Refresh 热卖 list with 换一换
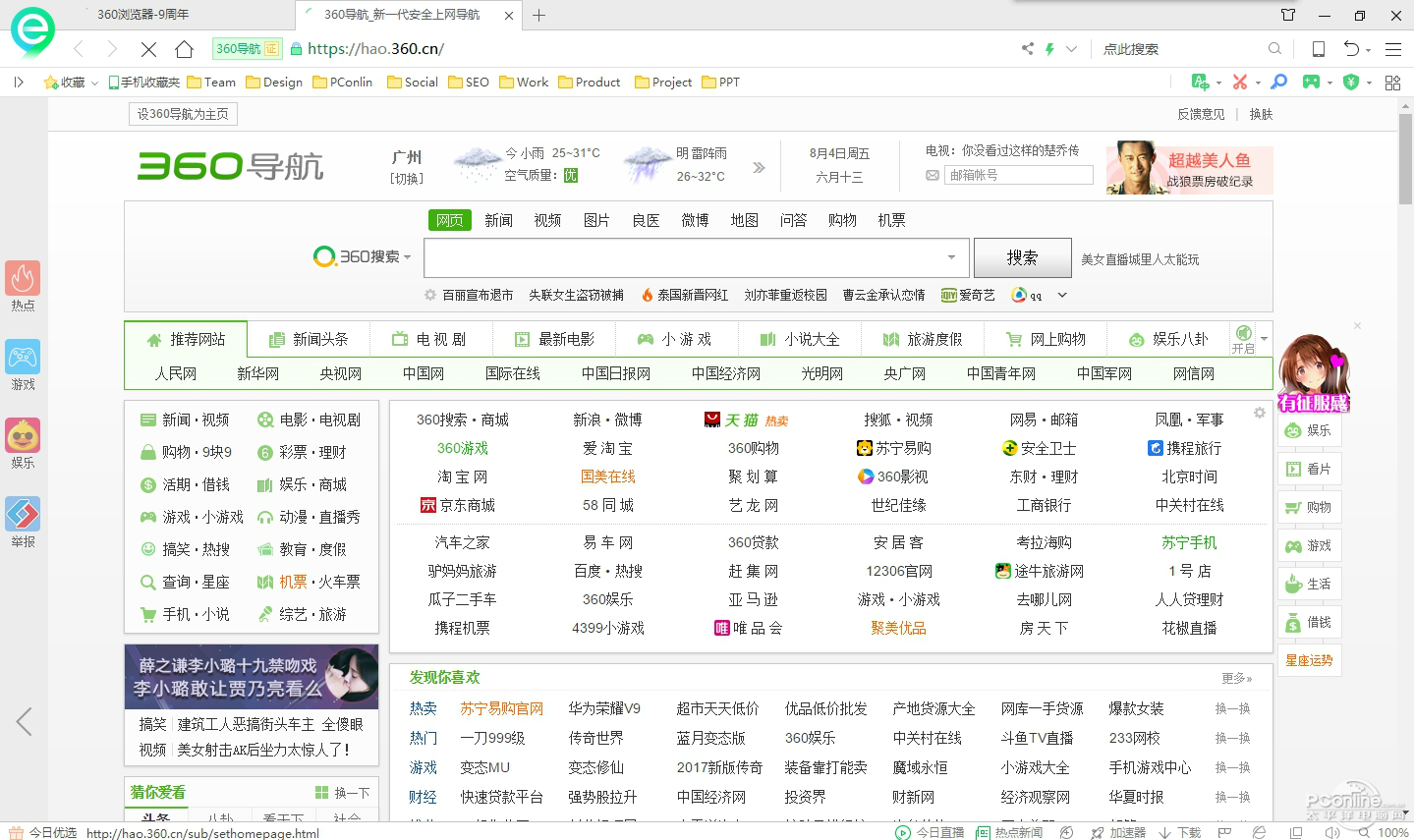 coord(1232,708)
